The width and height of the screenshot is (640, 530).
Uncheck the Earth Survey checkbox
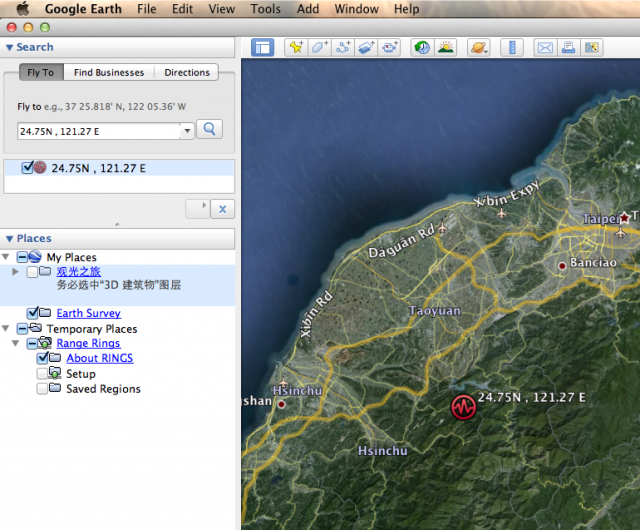coord(32,313)
